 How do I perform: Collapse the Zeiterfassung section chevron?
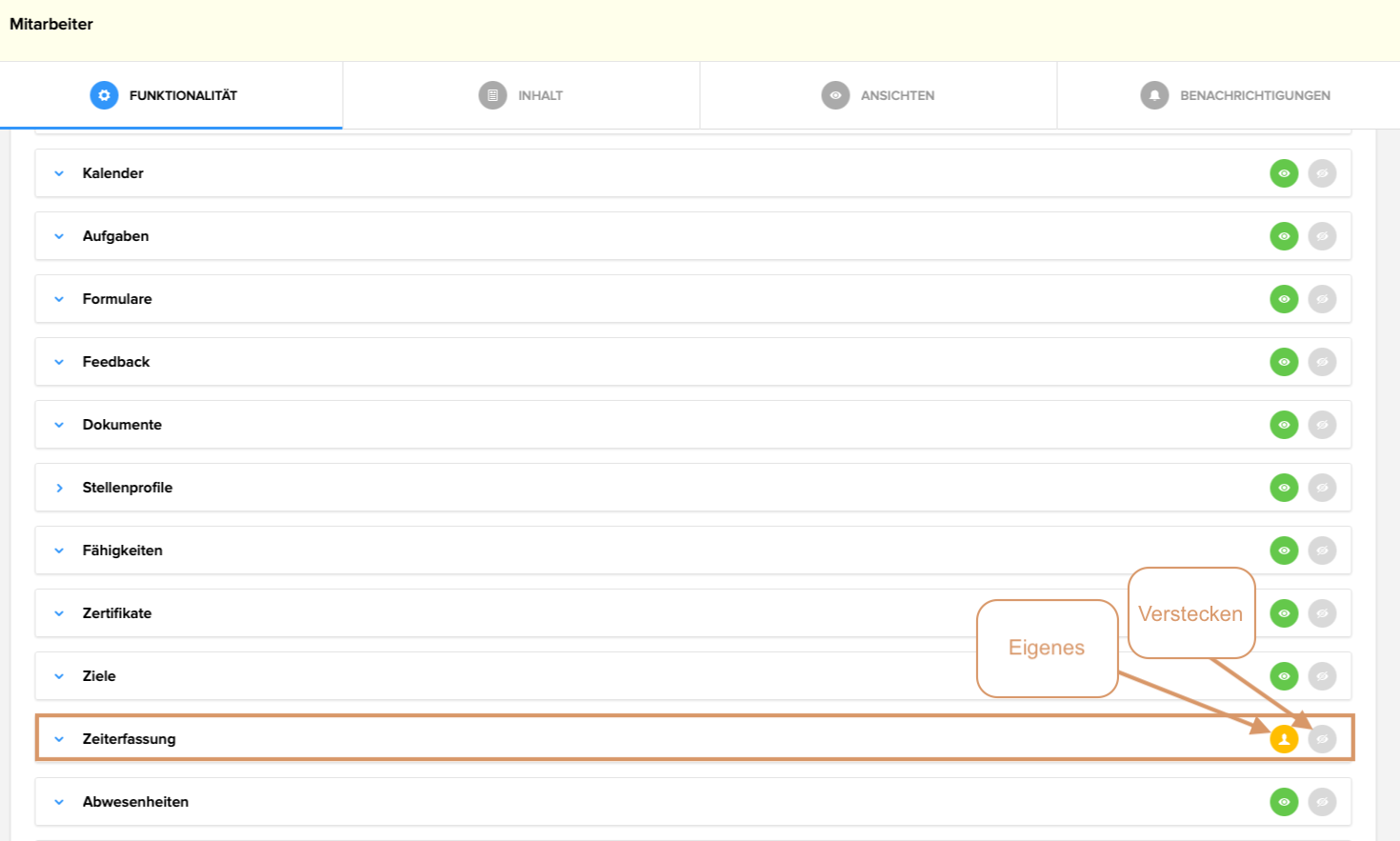(59, 739)
